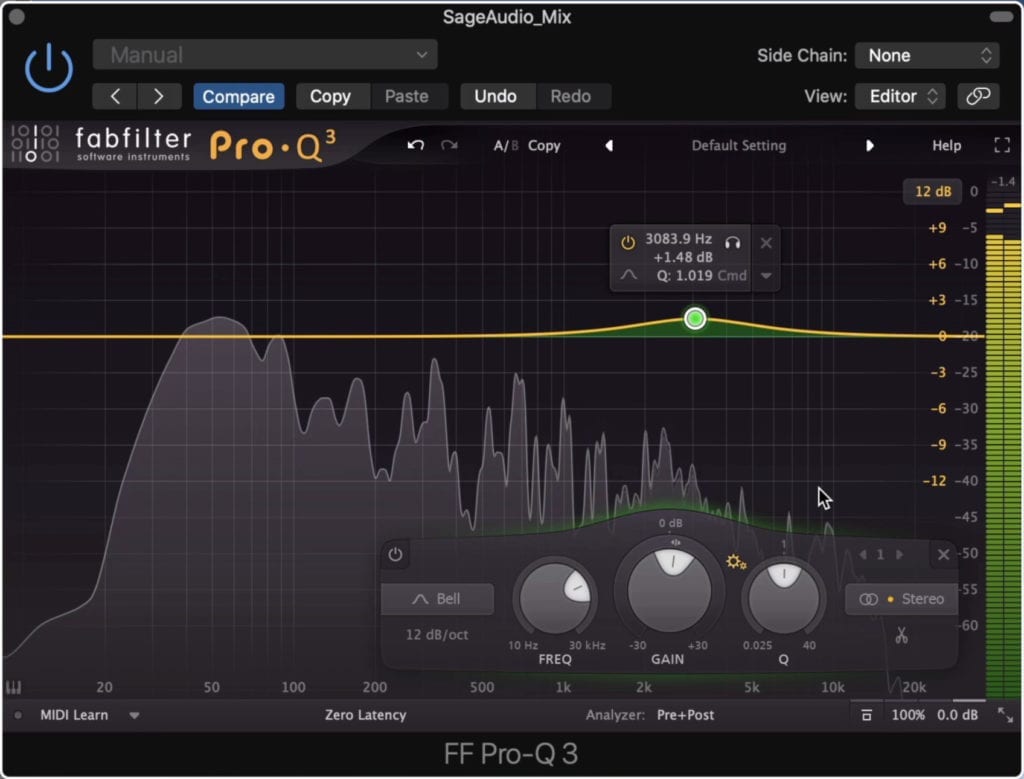Image resolution: width=1024 pixels, height=779 pixels.
Task: Select the next band arrow
Action: pyautogui.click(x=899, y=554)
